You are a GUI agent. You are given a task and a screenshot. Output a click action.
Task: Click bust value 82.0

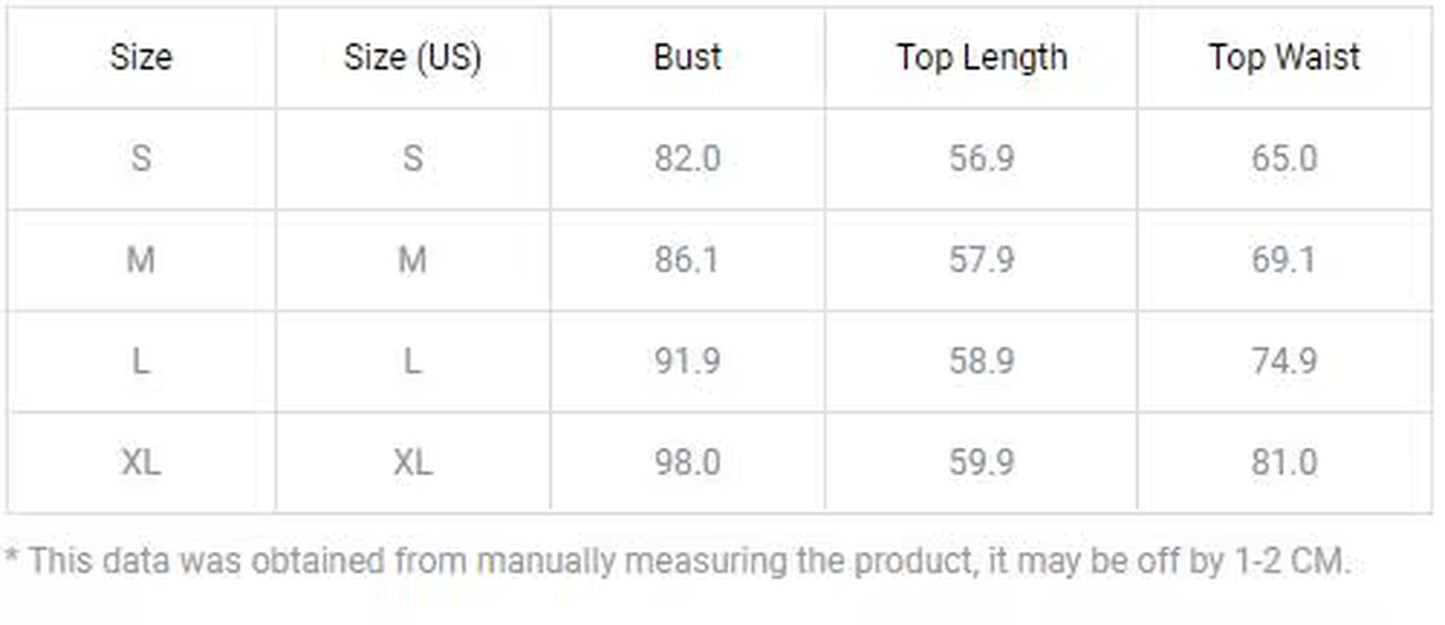(687, 158)
